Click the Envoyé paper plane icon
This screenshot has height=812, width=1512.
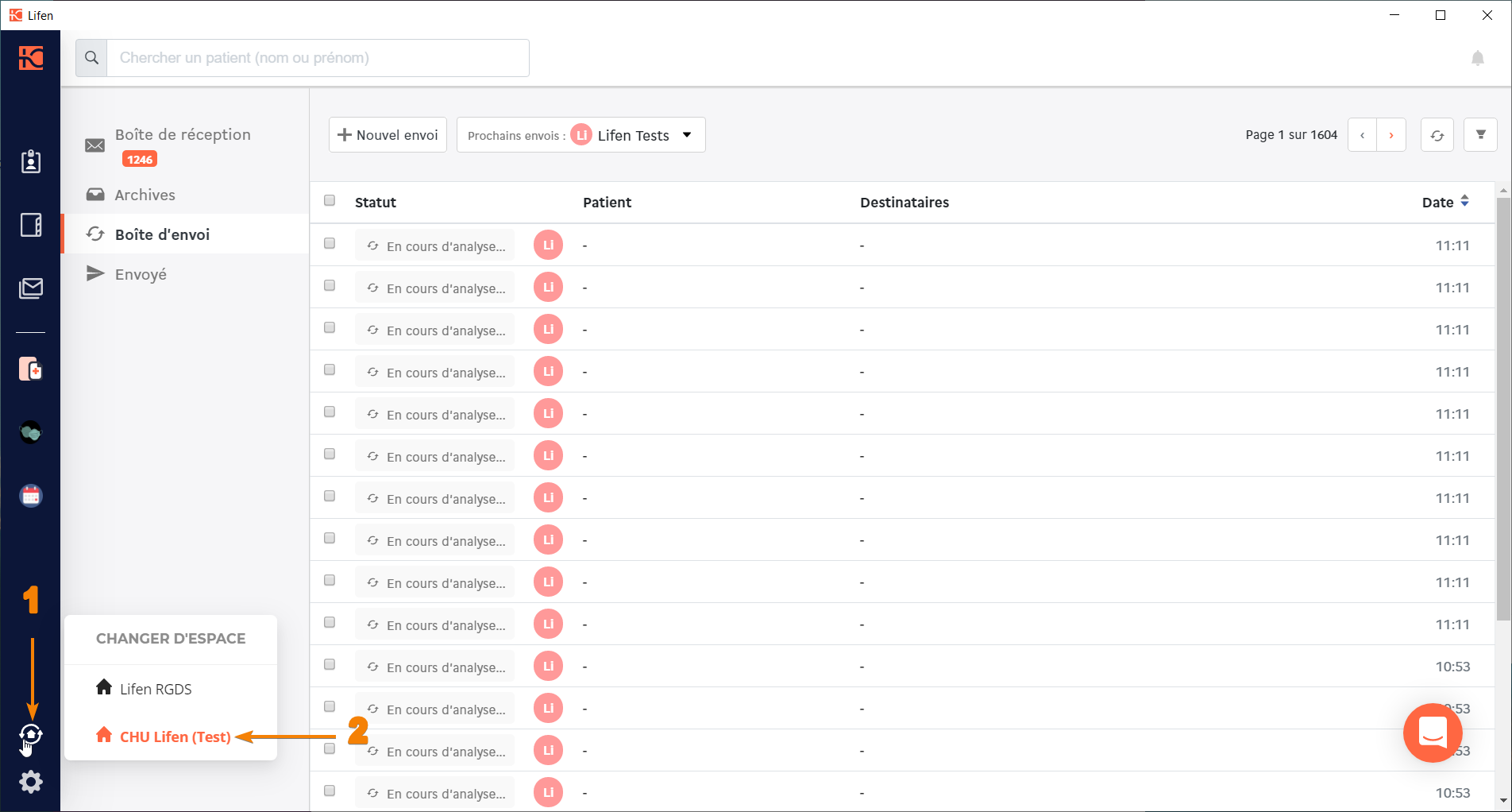pos(95,273)
